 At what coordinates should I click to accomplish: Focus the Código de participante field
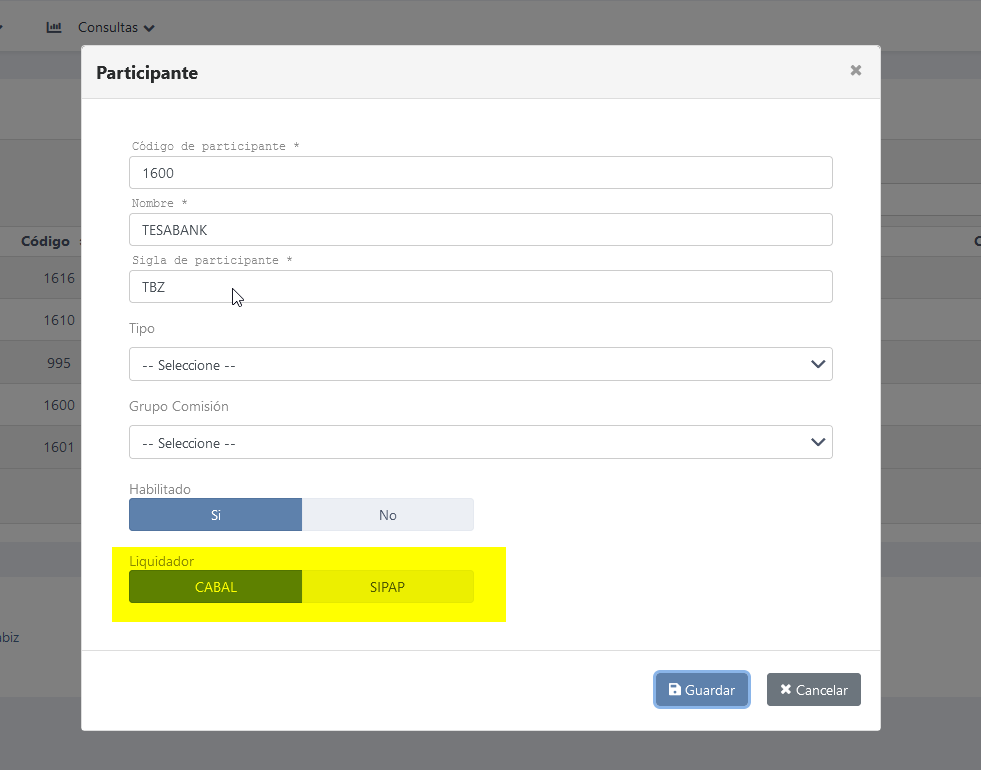click(480, 173)
